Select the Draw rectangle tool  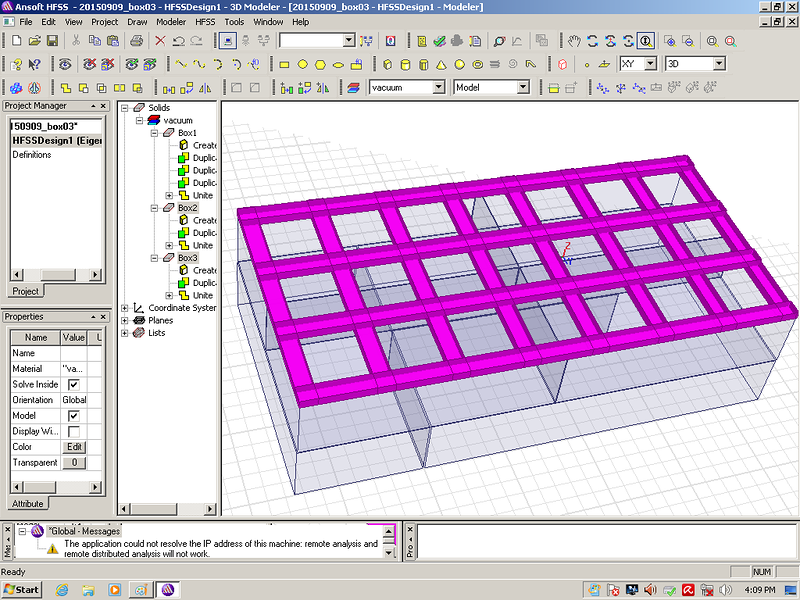coord(285,64)
